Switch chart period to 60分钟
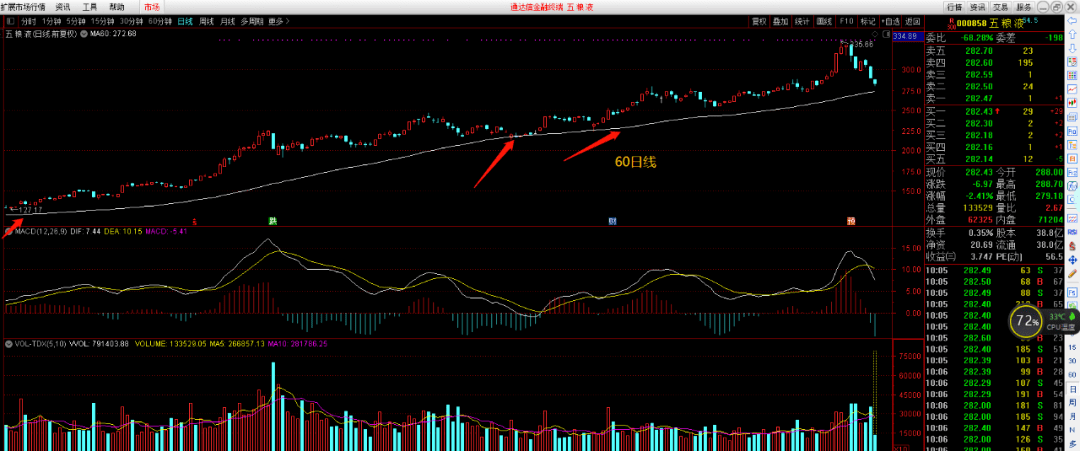 pos(160,20)
